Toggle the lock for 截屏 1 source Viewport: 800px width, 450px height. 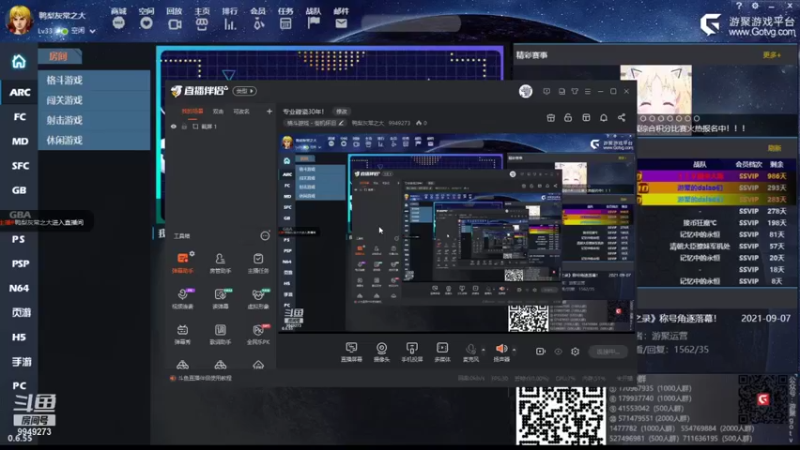184,127
